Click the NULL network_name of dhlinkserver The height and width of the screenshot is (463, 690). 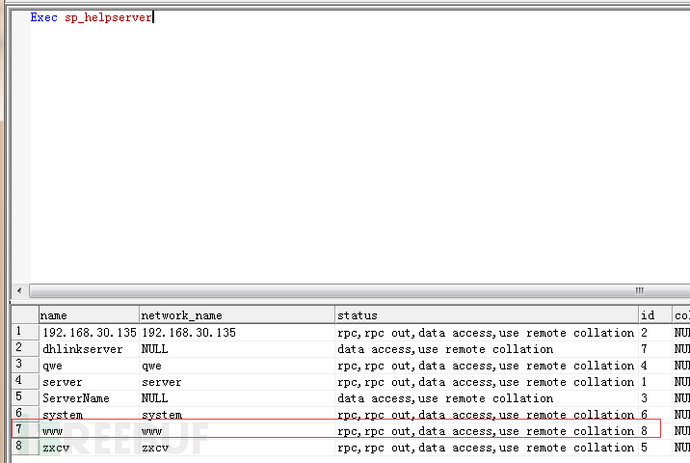point(237,349)
